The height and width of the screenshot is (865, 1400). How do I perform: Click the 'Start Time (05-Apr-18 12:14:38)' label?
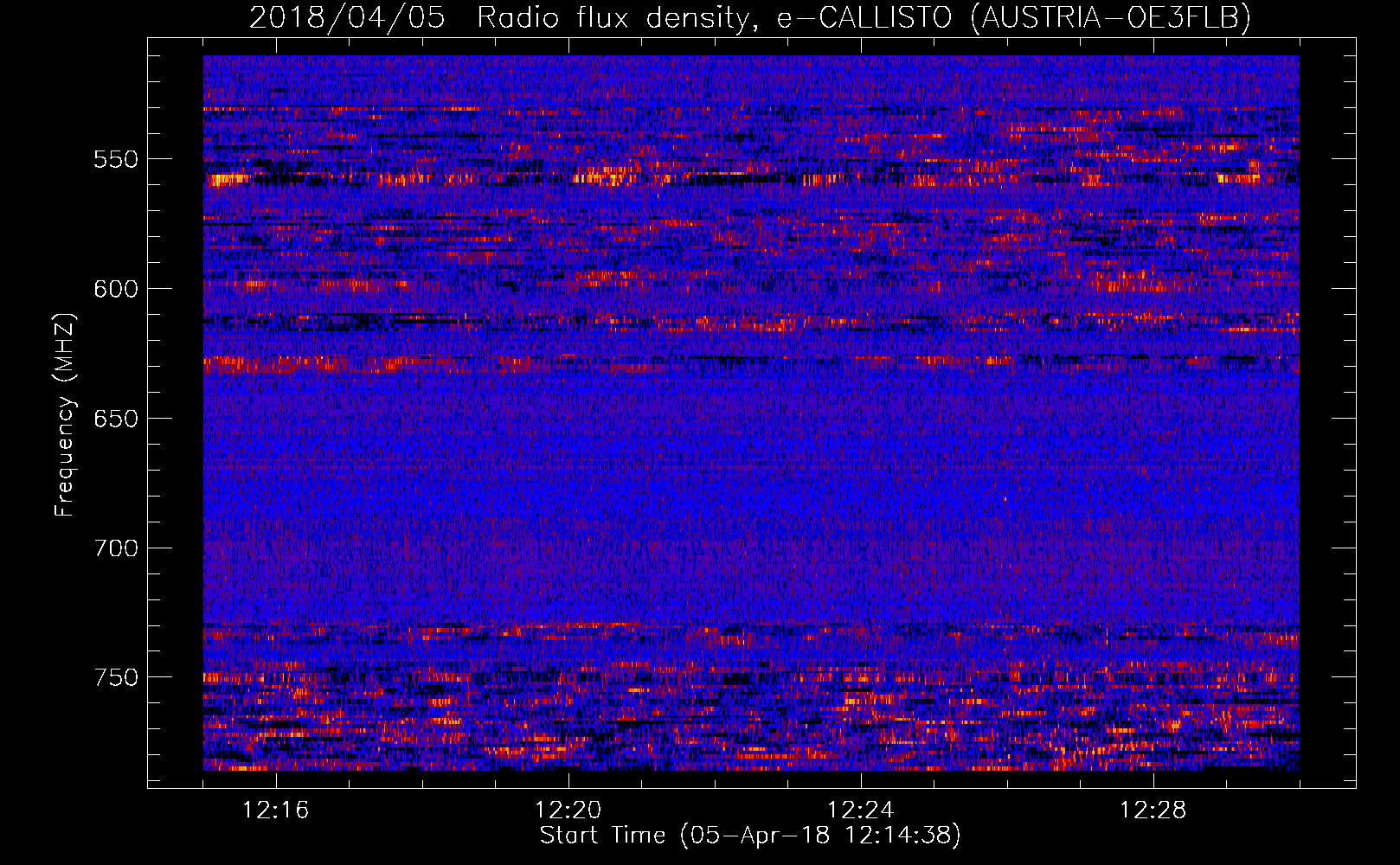750,836
